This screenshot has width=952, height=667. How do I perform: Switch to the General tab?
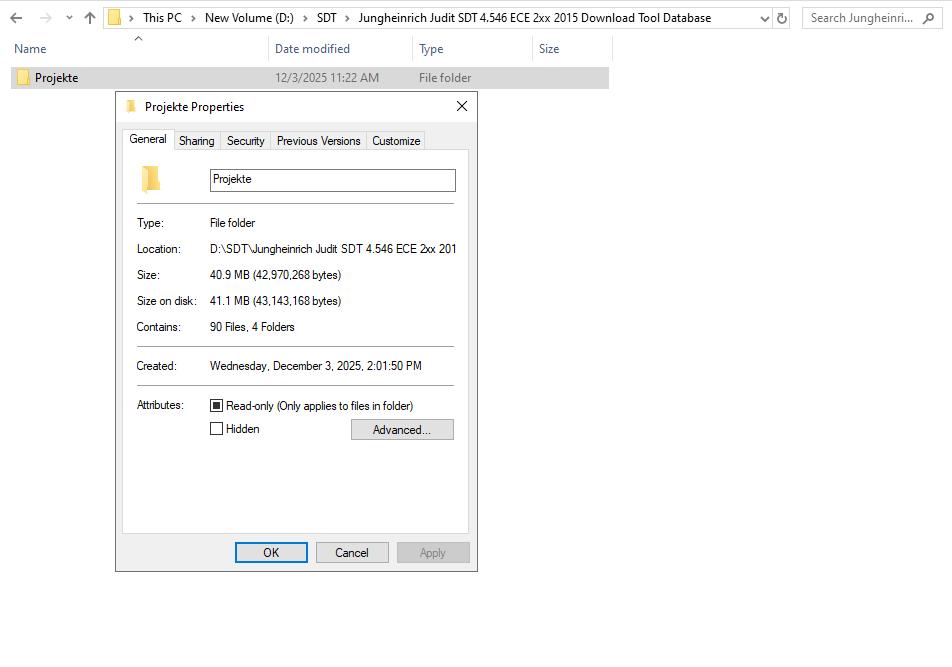pos(148,139)
